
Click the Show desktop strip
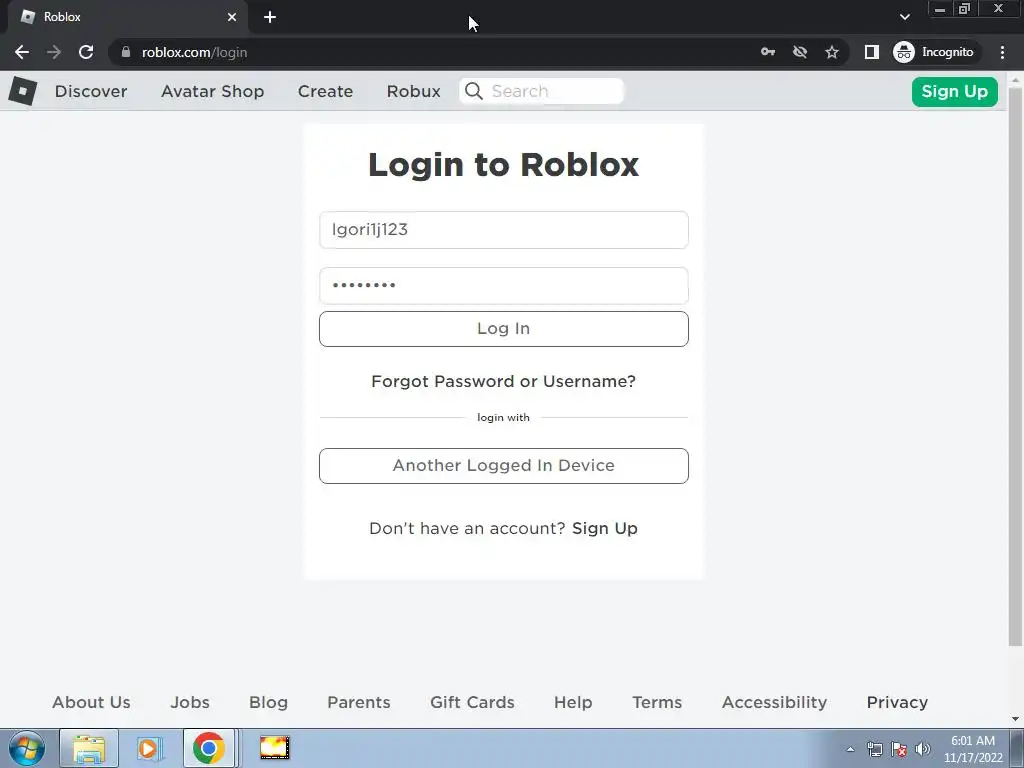(1018, 748)
